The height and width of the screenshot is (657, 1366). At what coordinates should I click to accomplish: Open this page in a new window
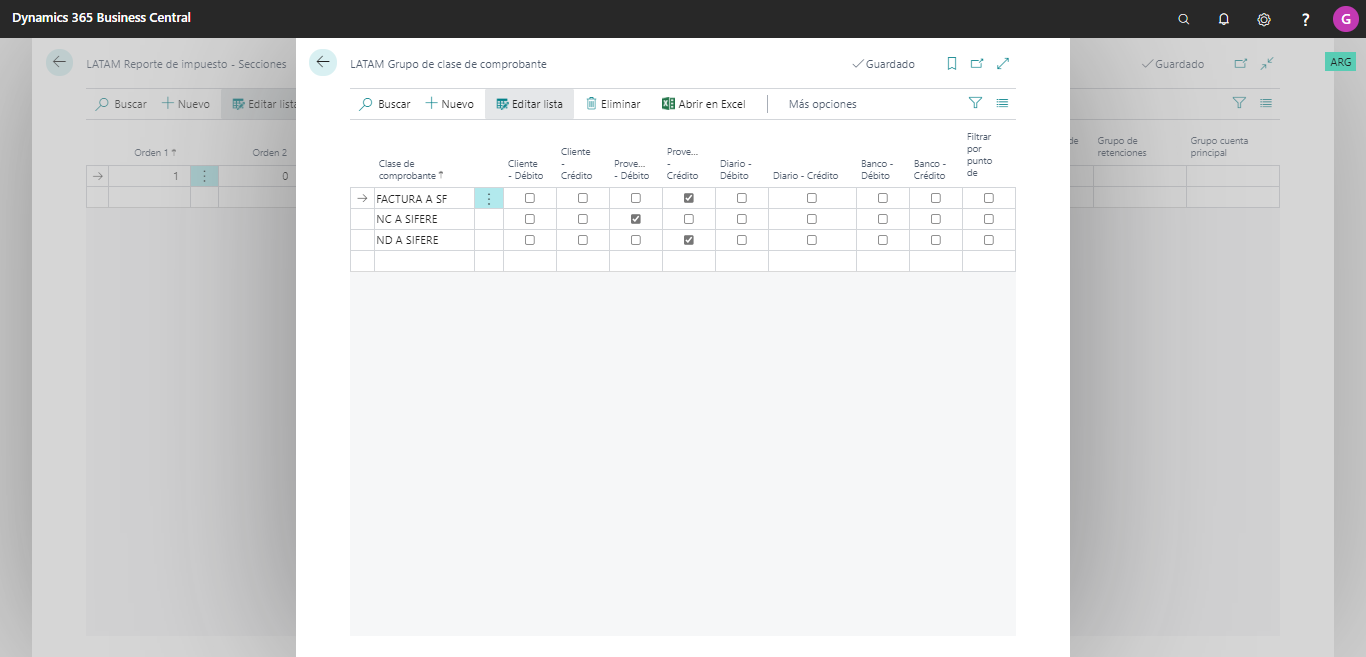977,63
